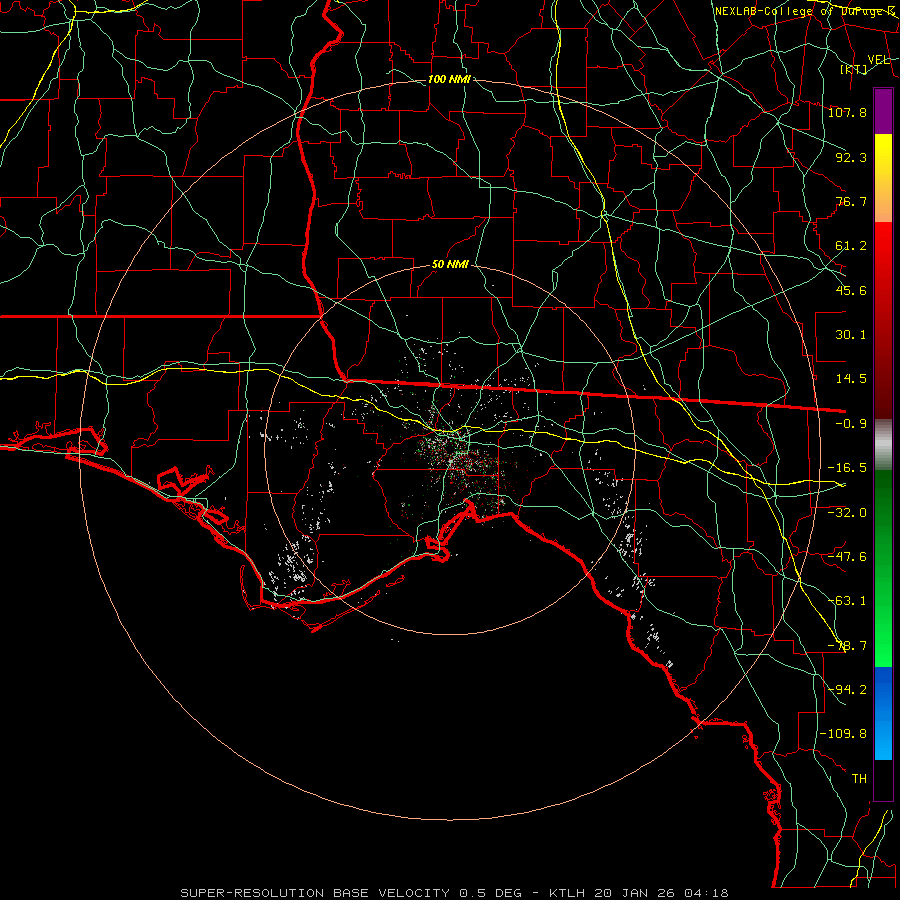Screen dimensions: 900x900
Task: Click the 61.2 velocity scale value
Action: [x=851, y=246]
